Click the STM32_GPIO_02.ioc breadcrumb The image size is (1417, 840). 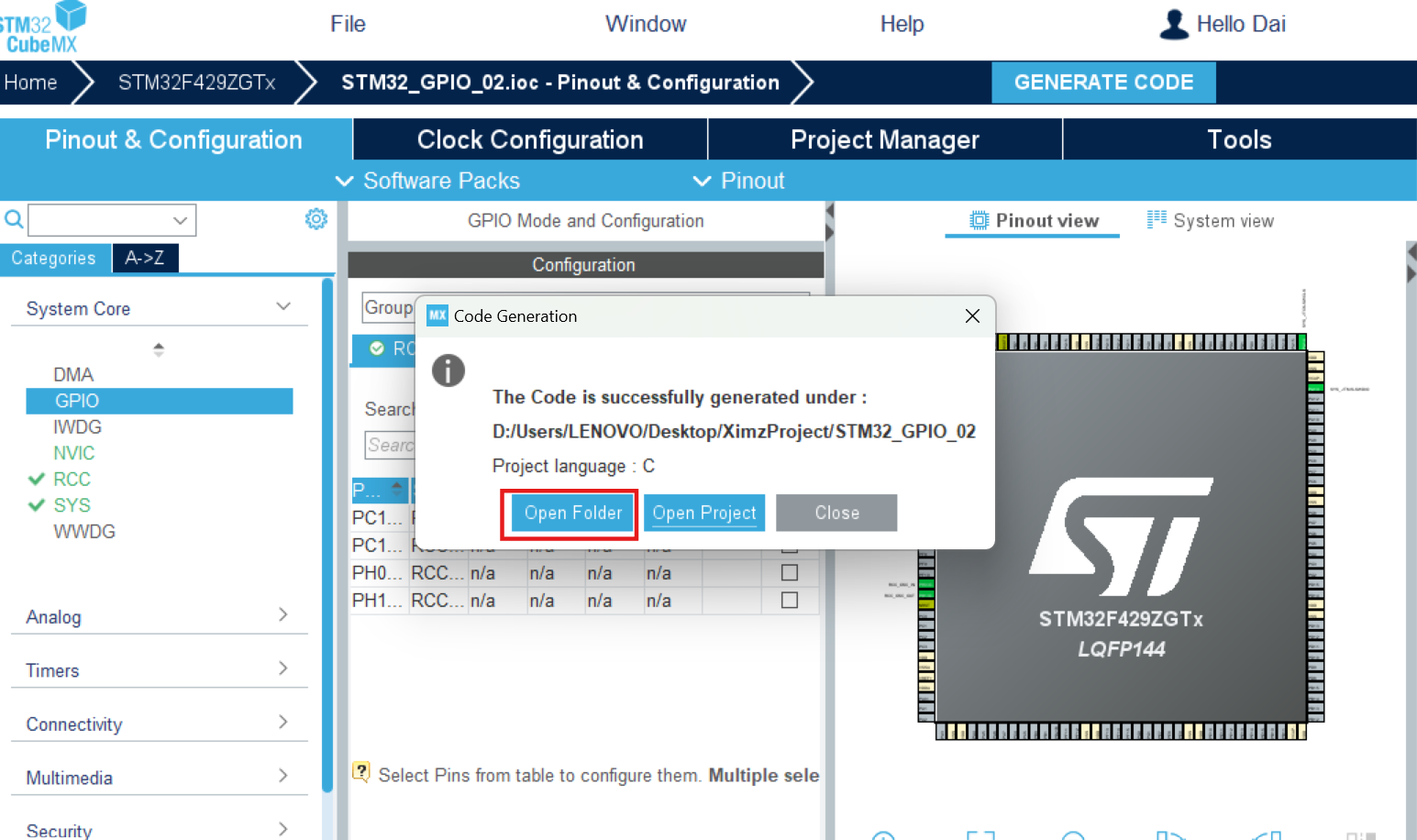[x=559, y=83]
